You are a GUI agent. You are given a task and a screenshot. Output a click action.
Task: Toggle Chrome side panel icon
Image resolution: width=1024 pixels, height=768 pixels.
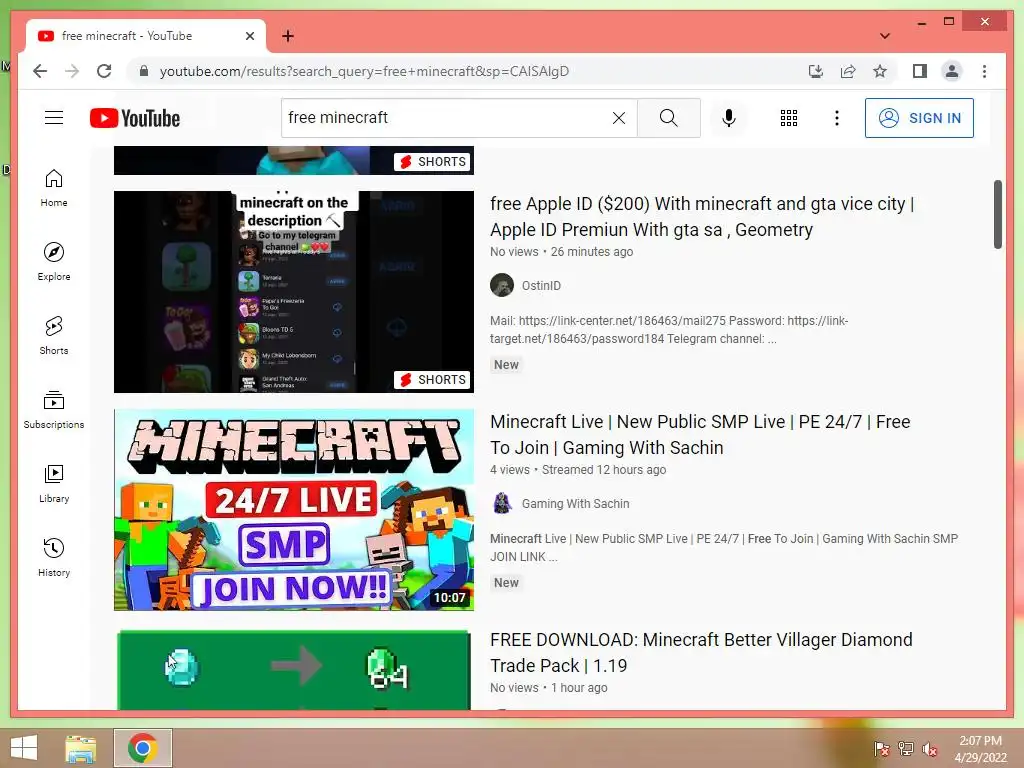[x=920, y=71]
